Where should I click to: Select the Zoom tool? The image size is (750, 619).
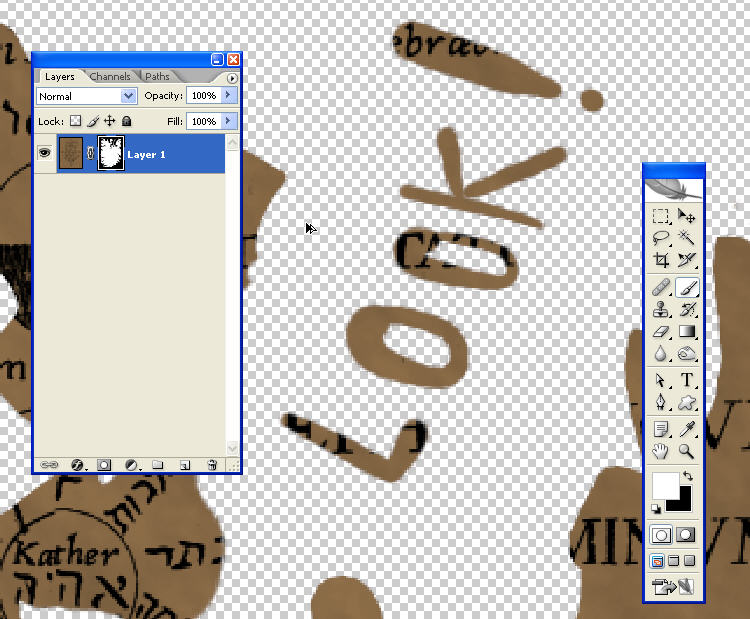coord(687,451)
